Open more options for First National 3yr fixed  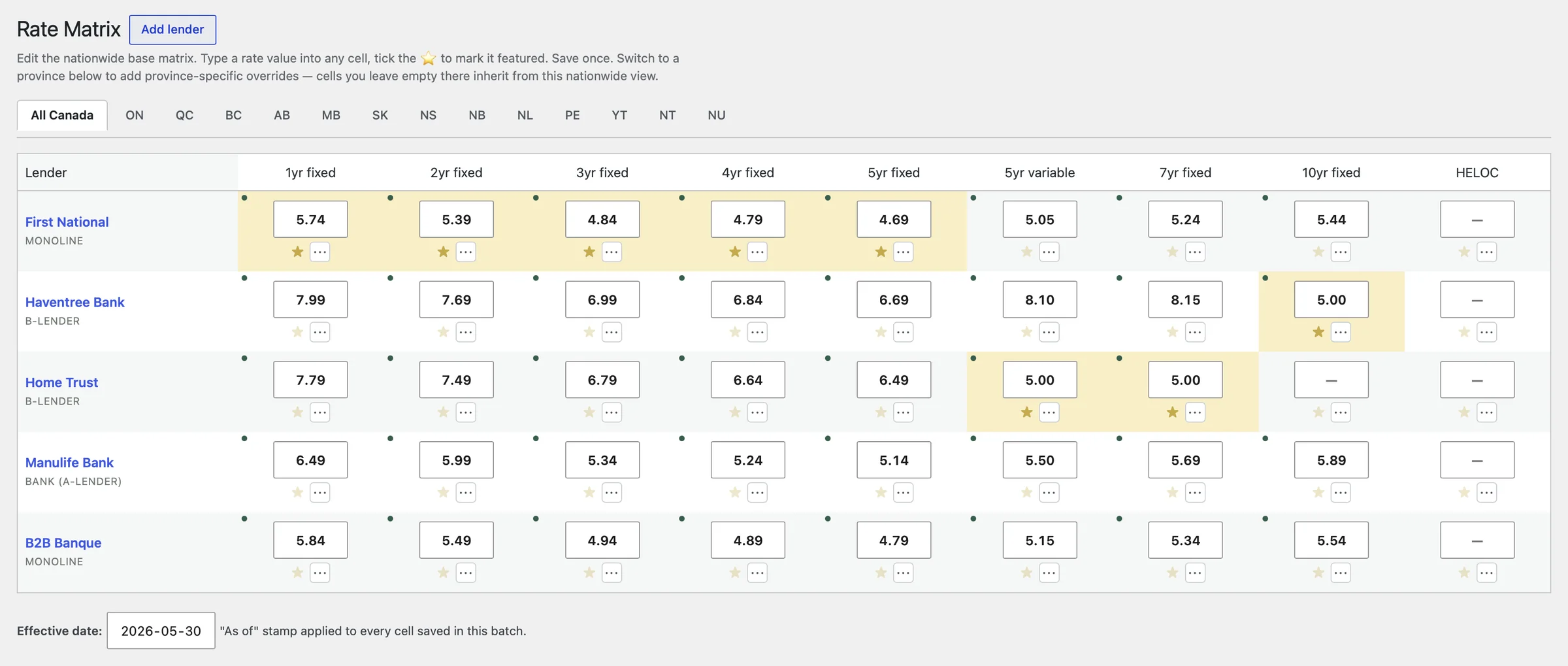tap(612, 252)
